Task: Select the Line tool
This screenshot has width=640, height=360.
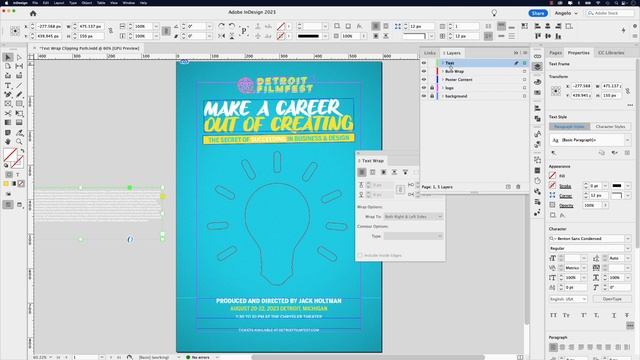Action: coord(19,85)
